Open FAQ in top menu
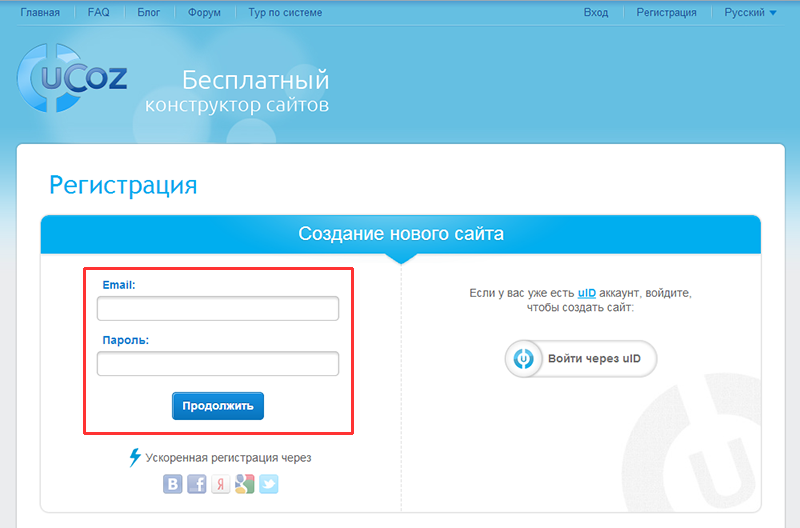The height and width of the screenshot is (528, 800). [x=98, y=12]
